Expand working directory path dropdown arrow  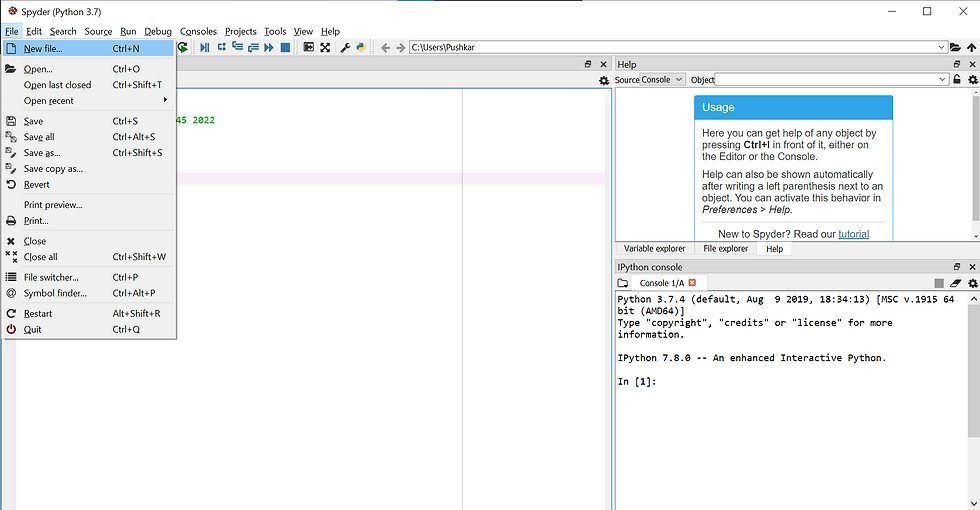tap(941, 48)
